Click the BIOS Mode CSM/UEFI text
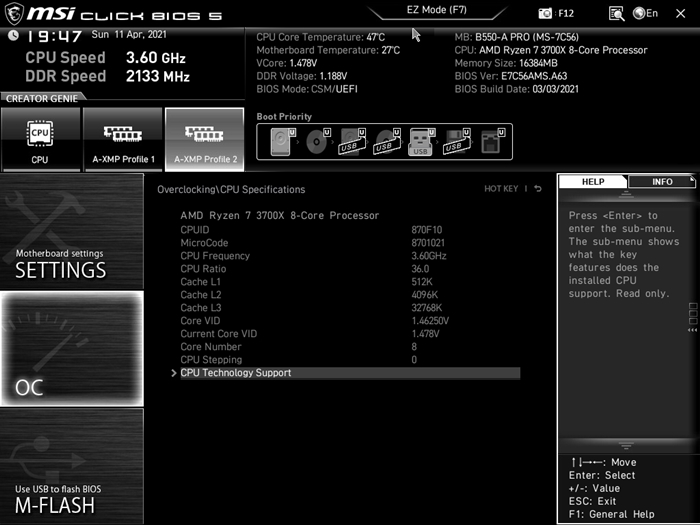This screenshot has width=700, height=525. click(x=307, y=89)
